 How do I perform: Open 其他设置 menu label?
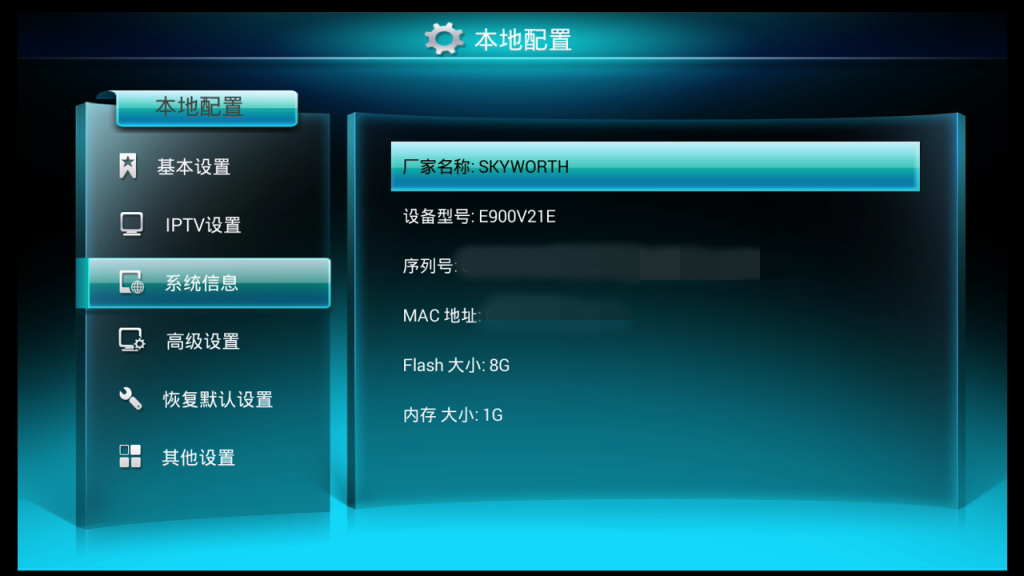[199, 458]
